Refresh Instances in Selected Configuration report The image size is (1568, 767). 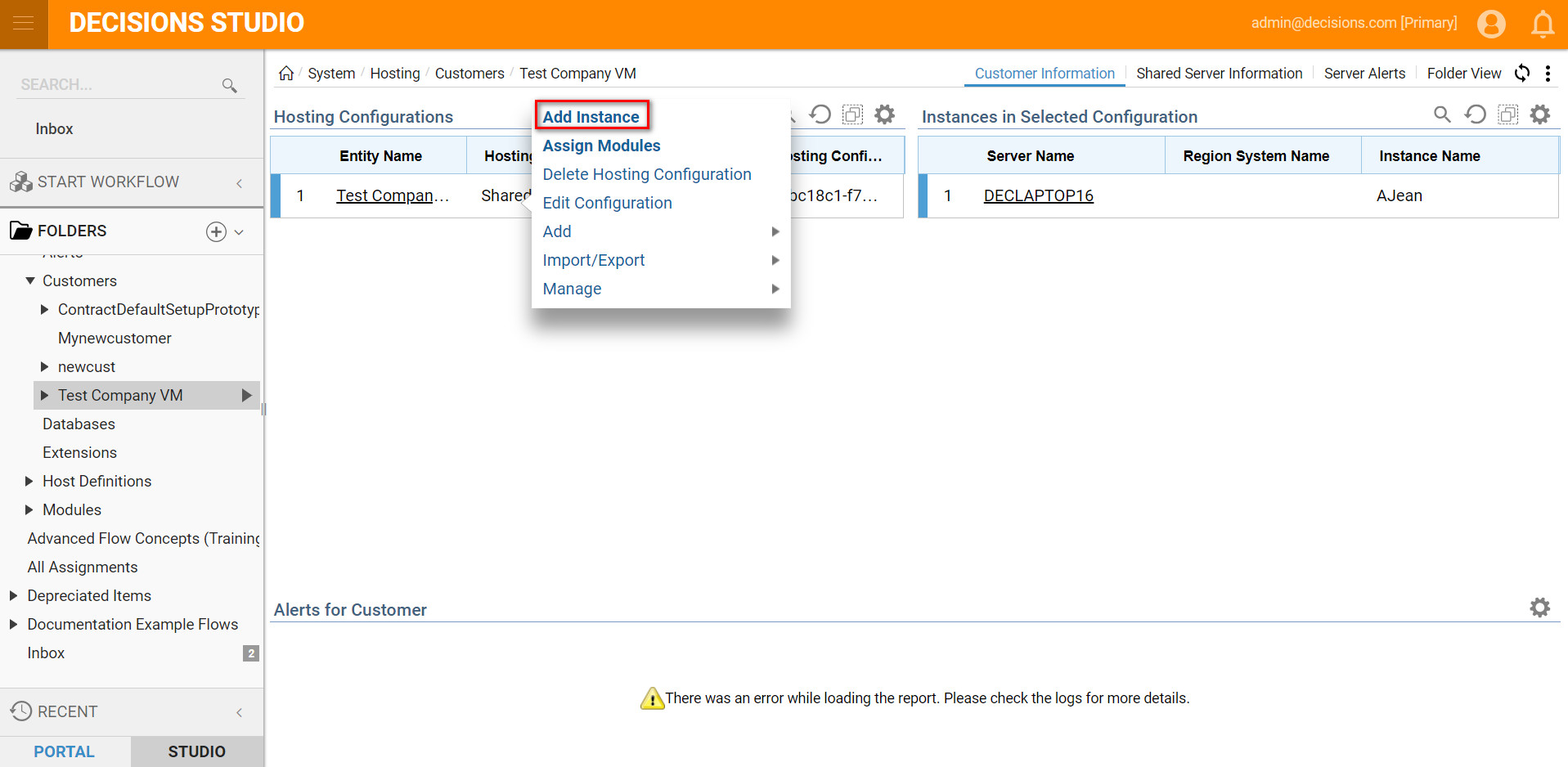pos(1476,114)
